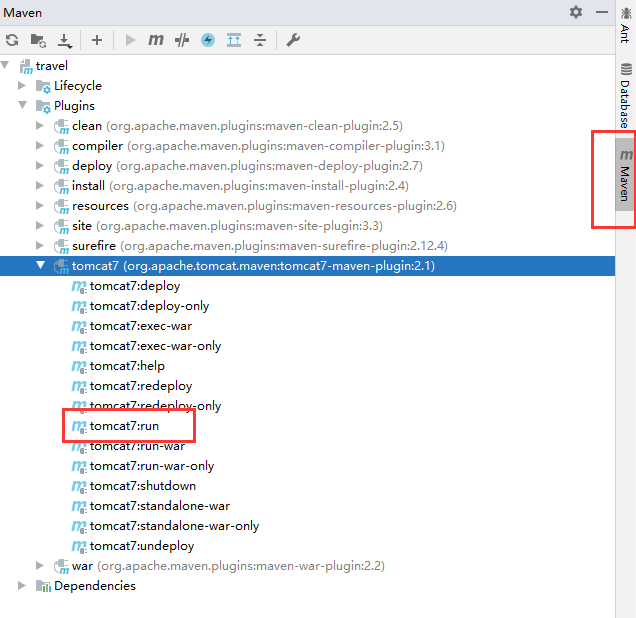This screenshot has width=636, height=618.
Task: Select the Maven side tab
Action: pyautogui.click(x=625, y=174)
